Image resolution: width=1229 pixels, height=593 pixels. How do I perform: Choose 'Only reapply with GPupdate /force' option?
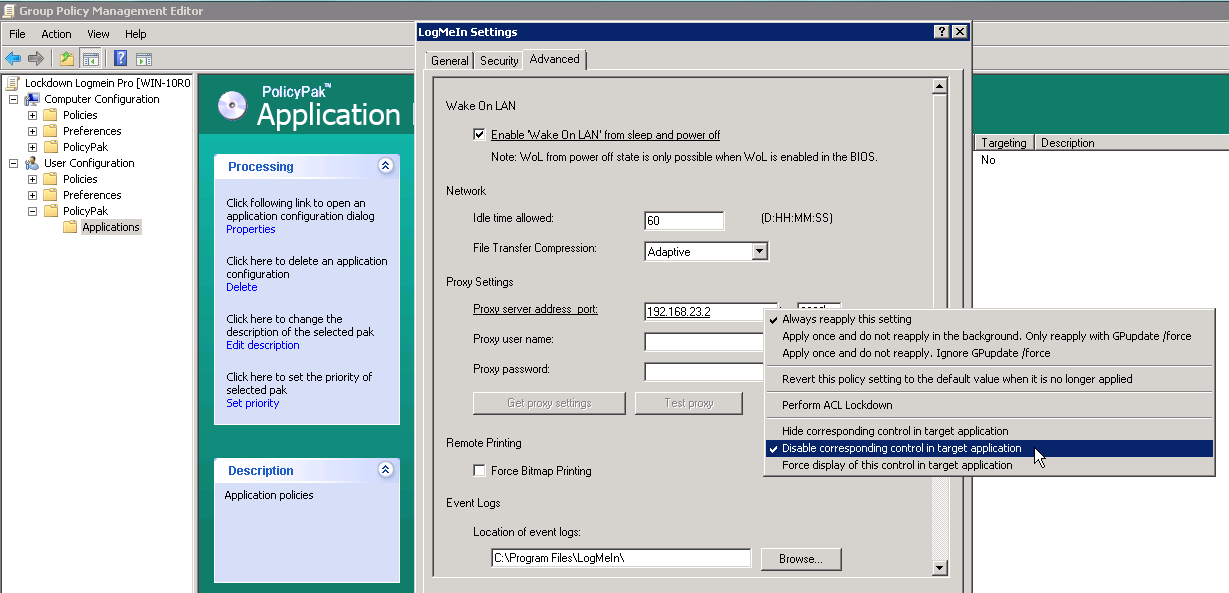point(990,336)
